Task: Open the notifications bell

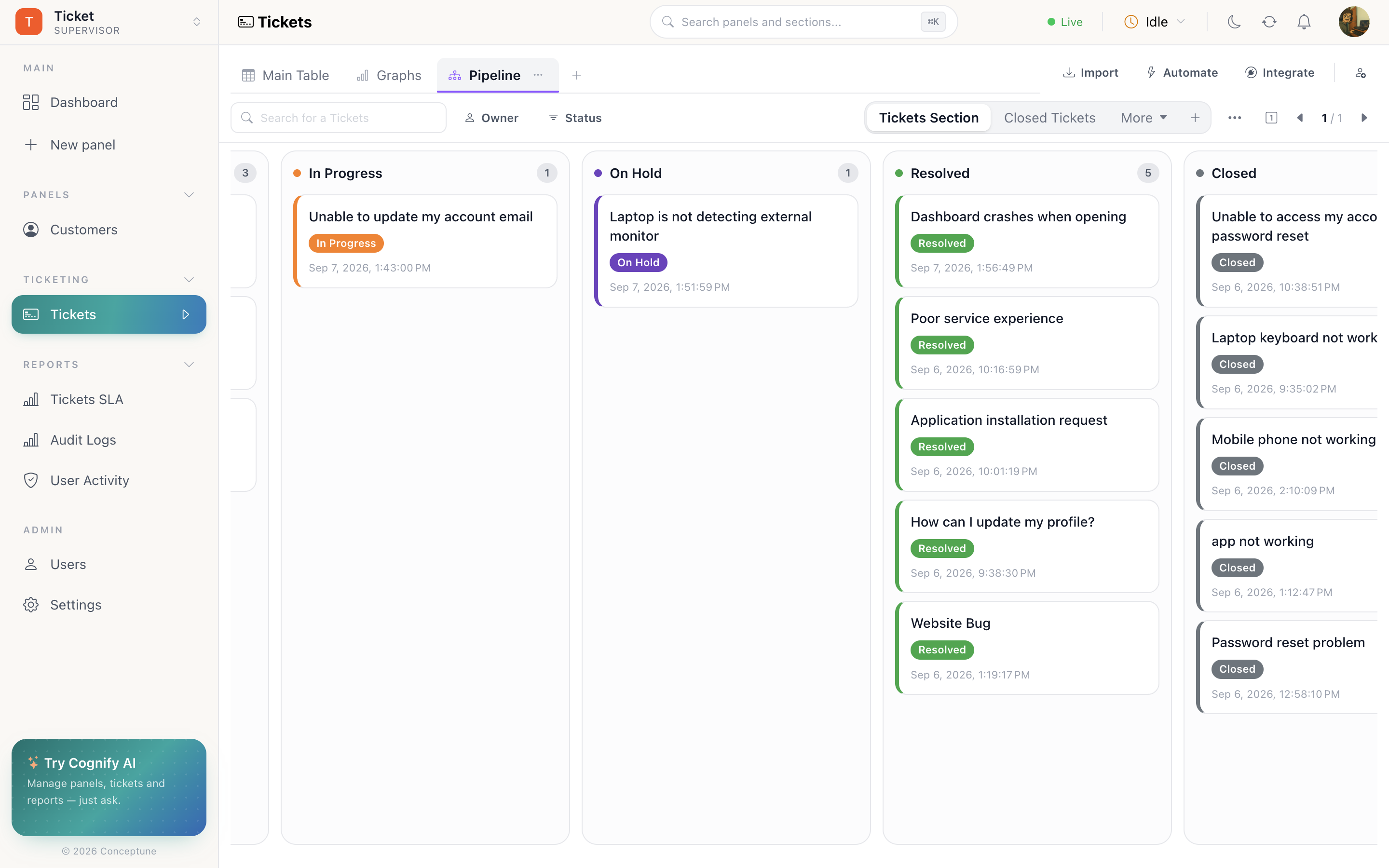Action: pyautogui.click(x=1304, y=22)
